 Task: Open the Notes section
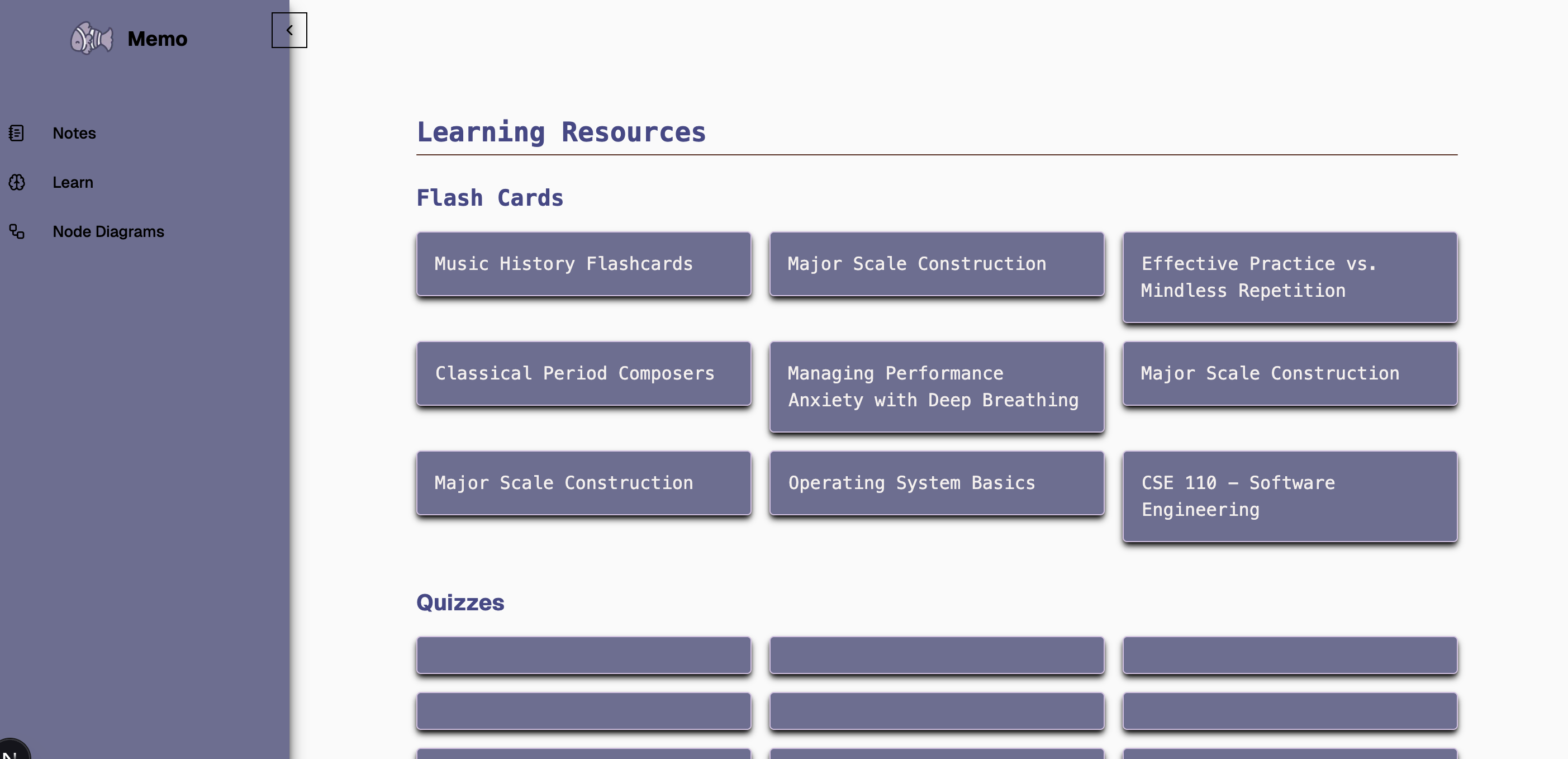tap(74, 132)
